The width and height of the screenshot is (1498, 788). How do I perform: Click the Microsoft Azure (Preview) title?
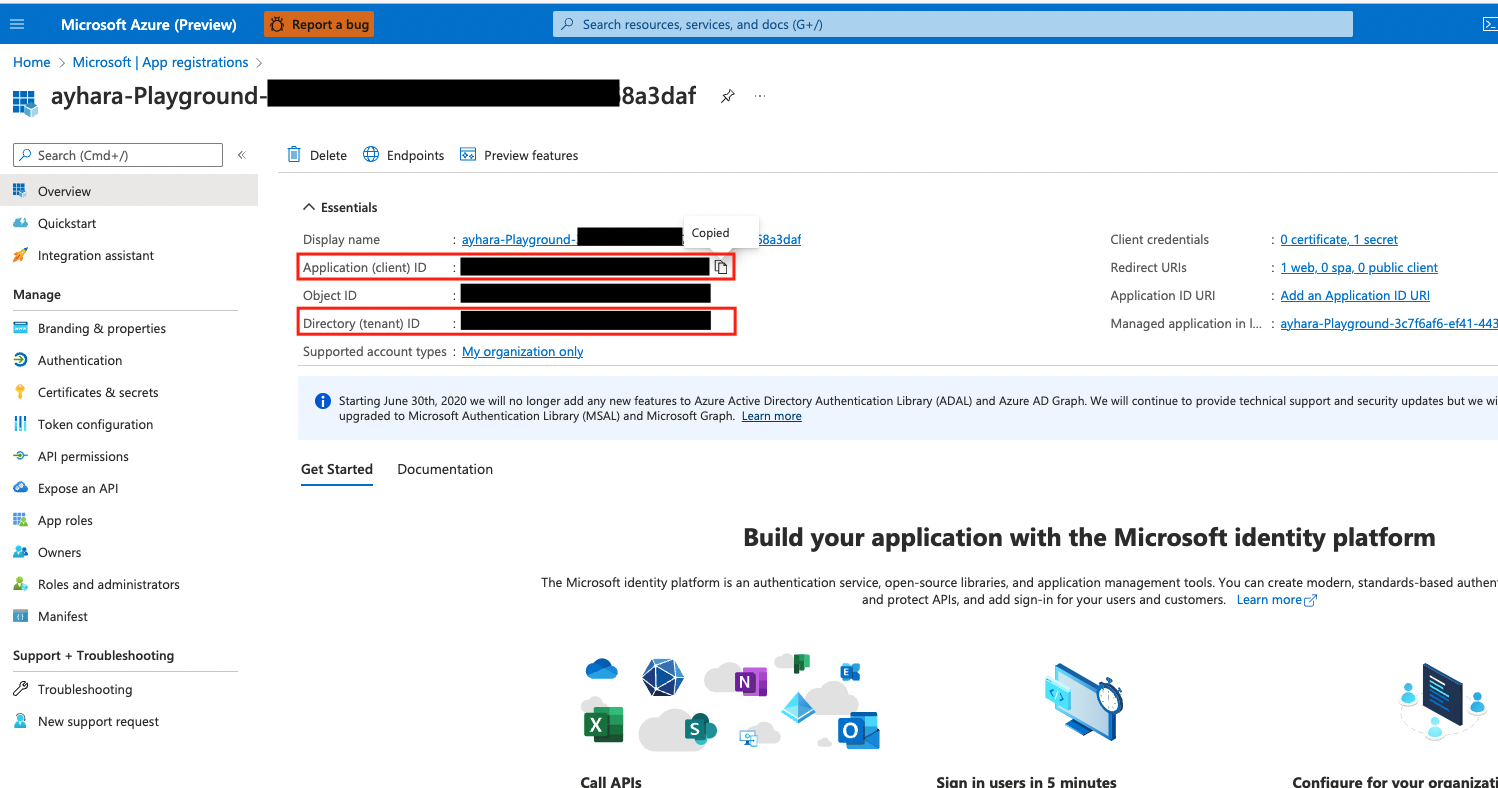pyautogui.click(x=149, y=24)
